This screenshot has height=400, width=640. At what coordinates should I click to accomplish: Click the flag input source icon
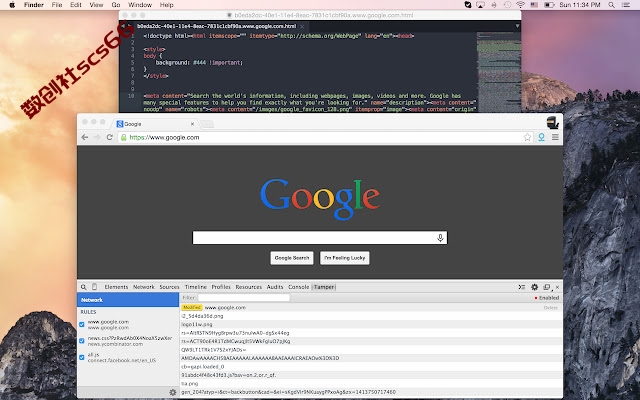click(534, 5)
